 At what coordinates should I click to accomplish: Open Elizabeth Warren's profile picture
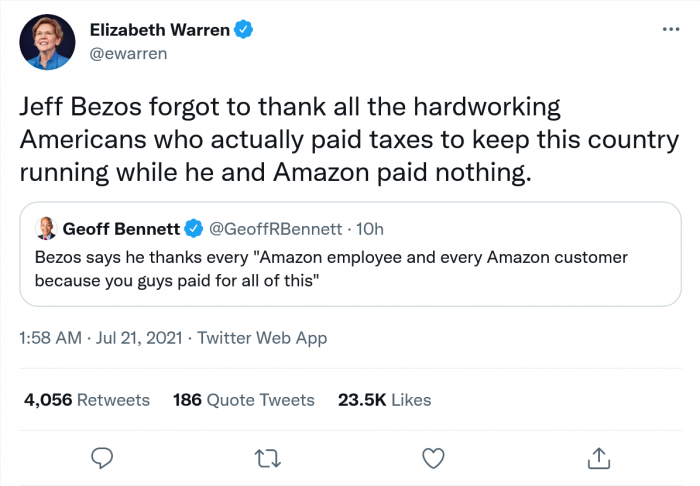[x=48, y=42]
